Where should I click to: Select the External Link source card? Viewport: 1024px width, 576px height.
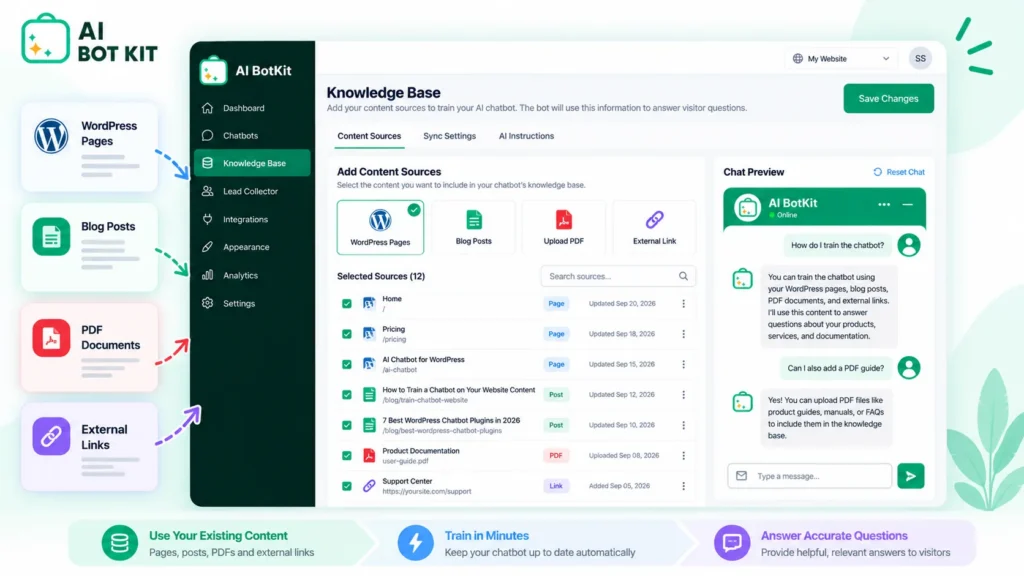click(x=654, y=227)
